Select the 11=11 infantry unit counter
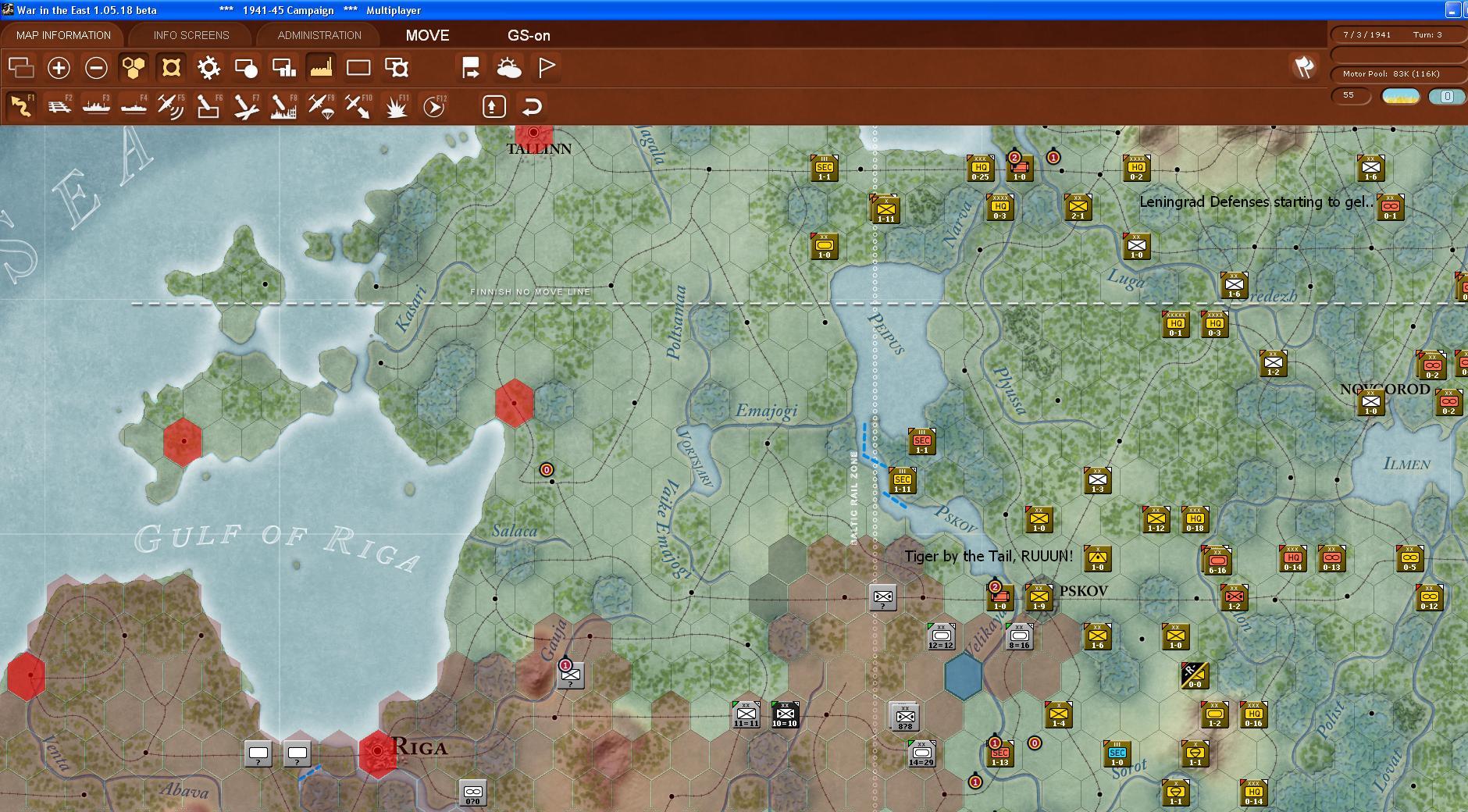Screen dimensions: 1468x812 click(x=746, y=714)
